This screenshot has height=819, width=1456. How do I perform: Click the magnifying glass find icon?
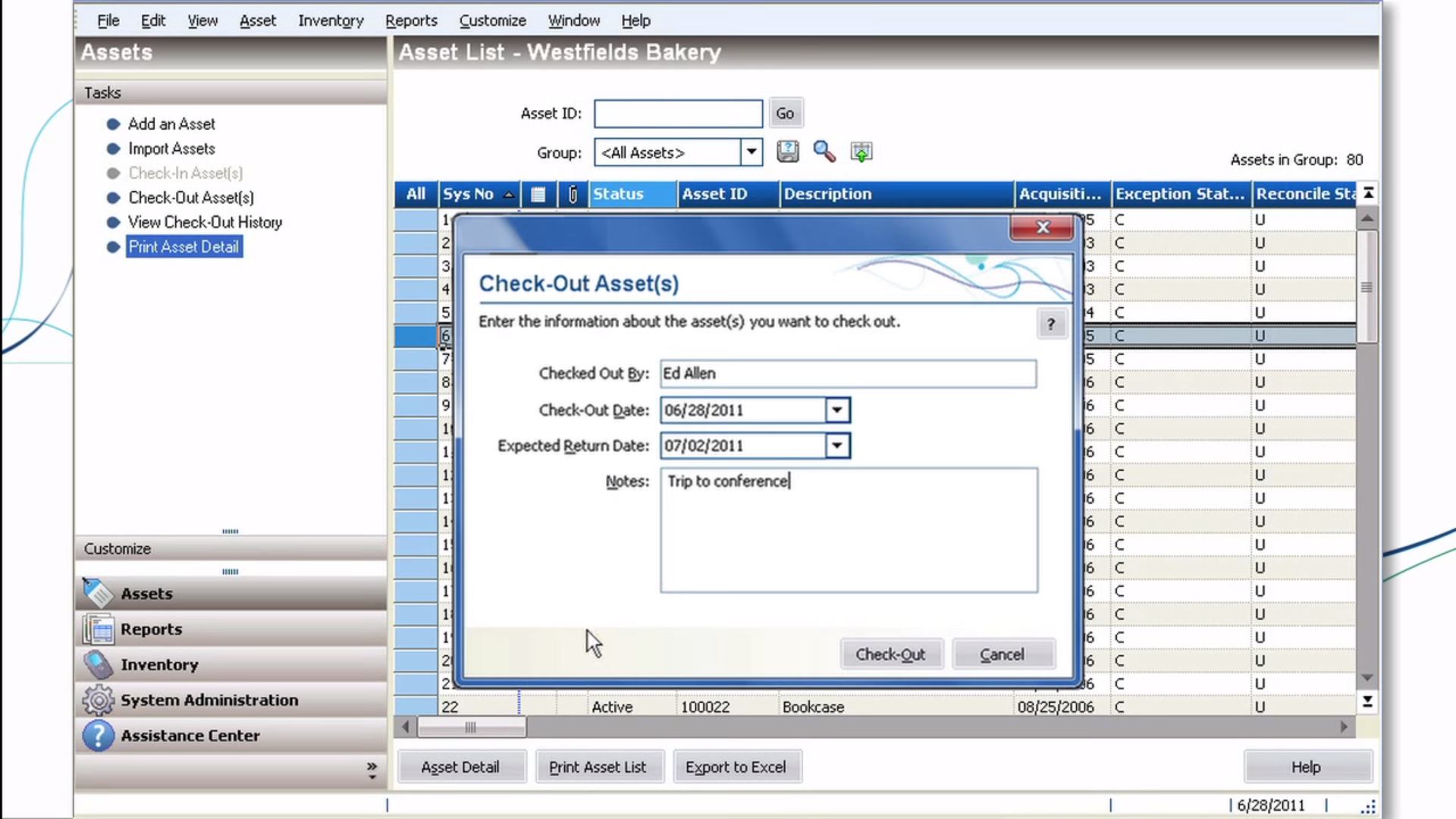[824, 152]
